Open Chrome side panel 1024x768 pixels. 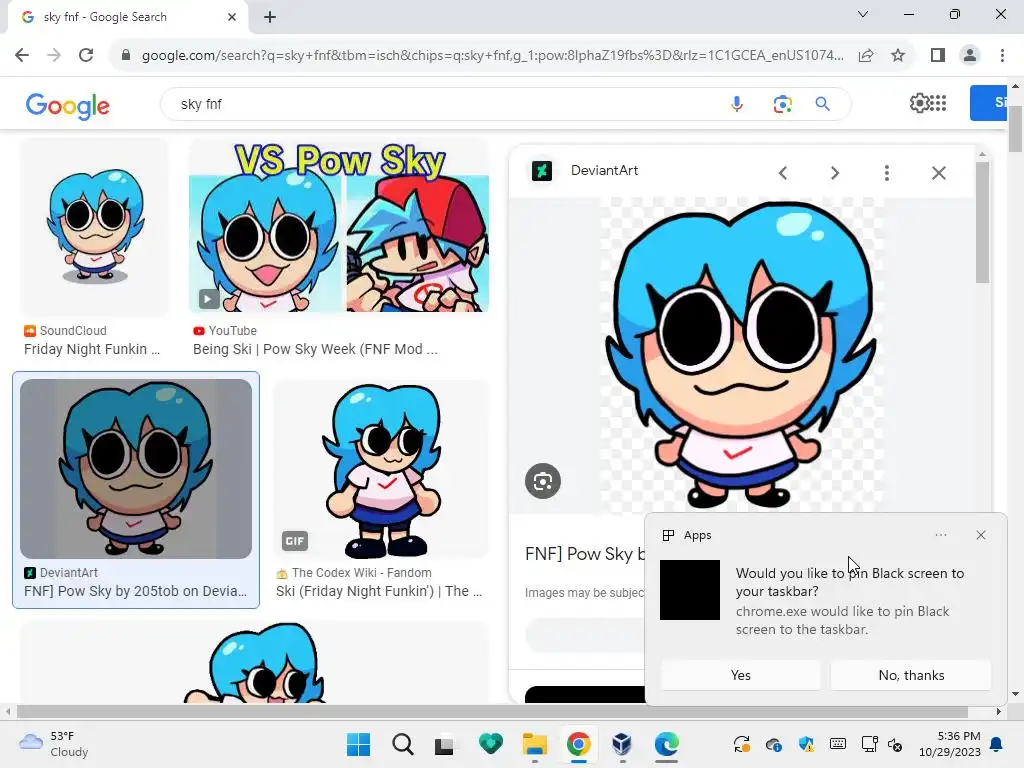click(938, 56)
